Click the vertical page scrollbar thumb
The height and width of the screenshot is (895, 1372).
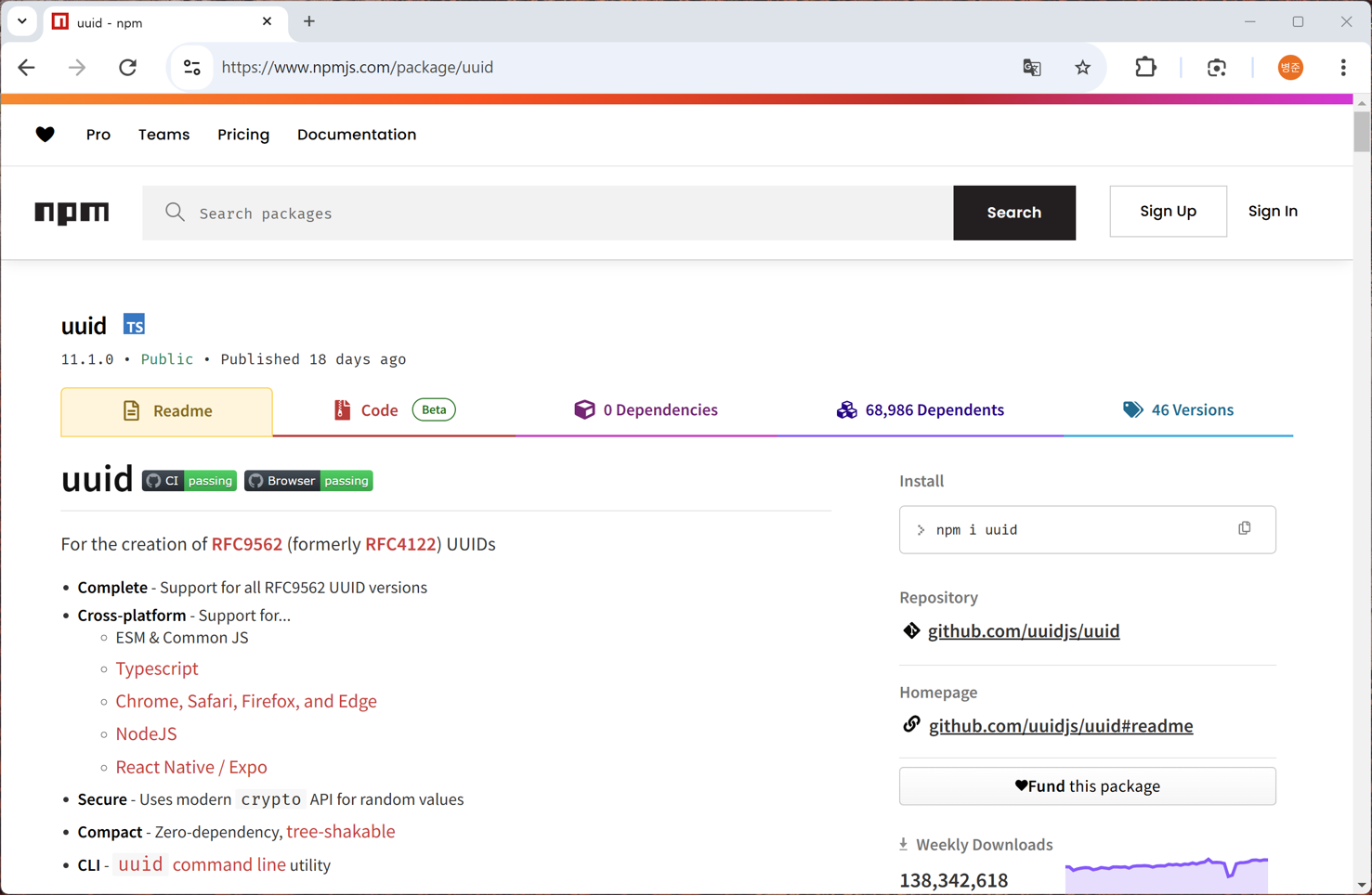1362,130
